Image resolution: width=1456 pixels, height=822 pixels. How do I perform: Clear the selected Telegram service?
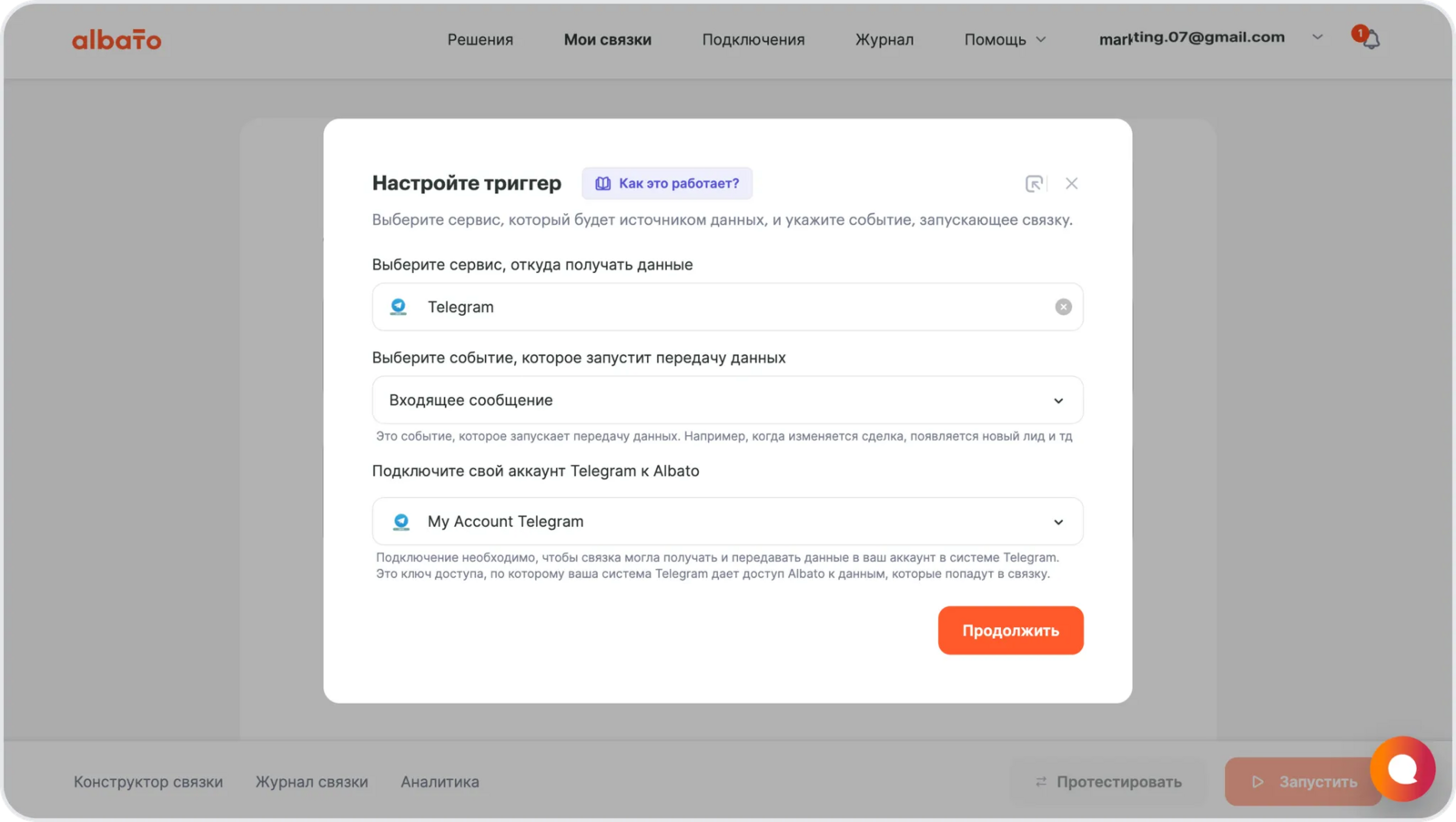point(1063,307)
